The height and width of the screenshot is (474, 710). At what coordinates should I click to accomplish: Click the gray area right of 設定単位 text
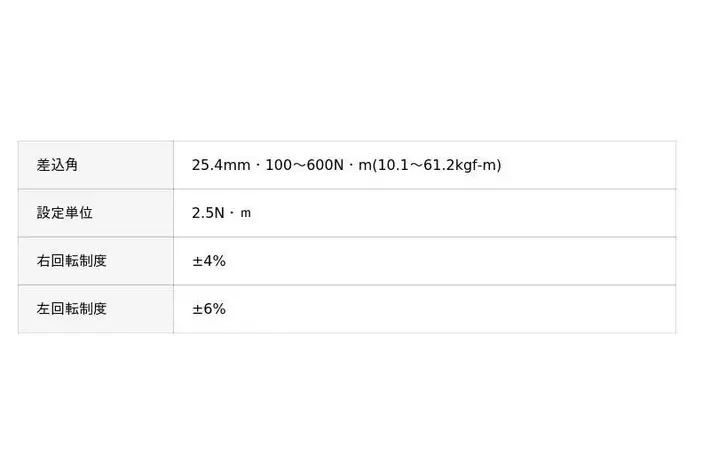[x=135, y=213]
